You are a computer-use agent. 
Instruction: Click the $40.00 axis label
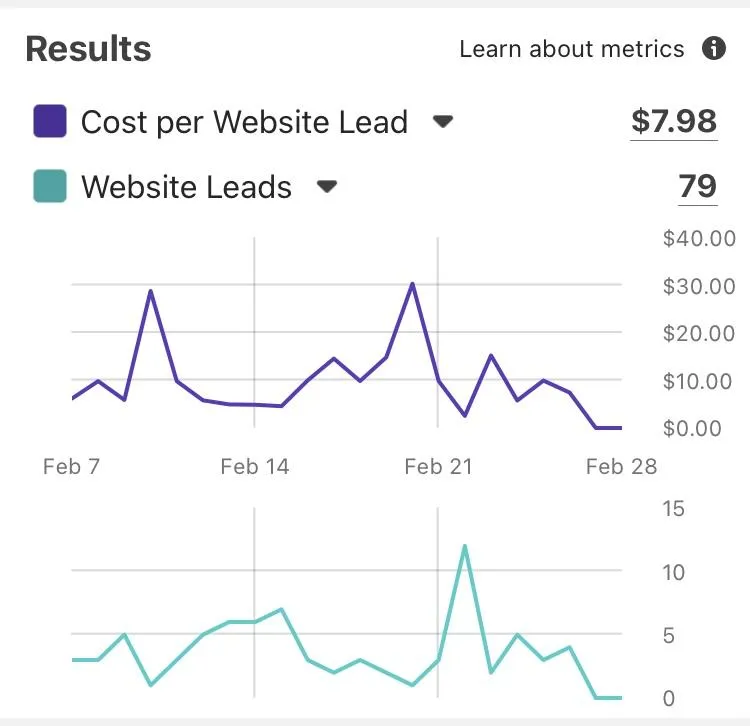point(699,238)
